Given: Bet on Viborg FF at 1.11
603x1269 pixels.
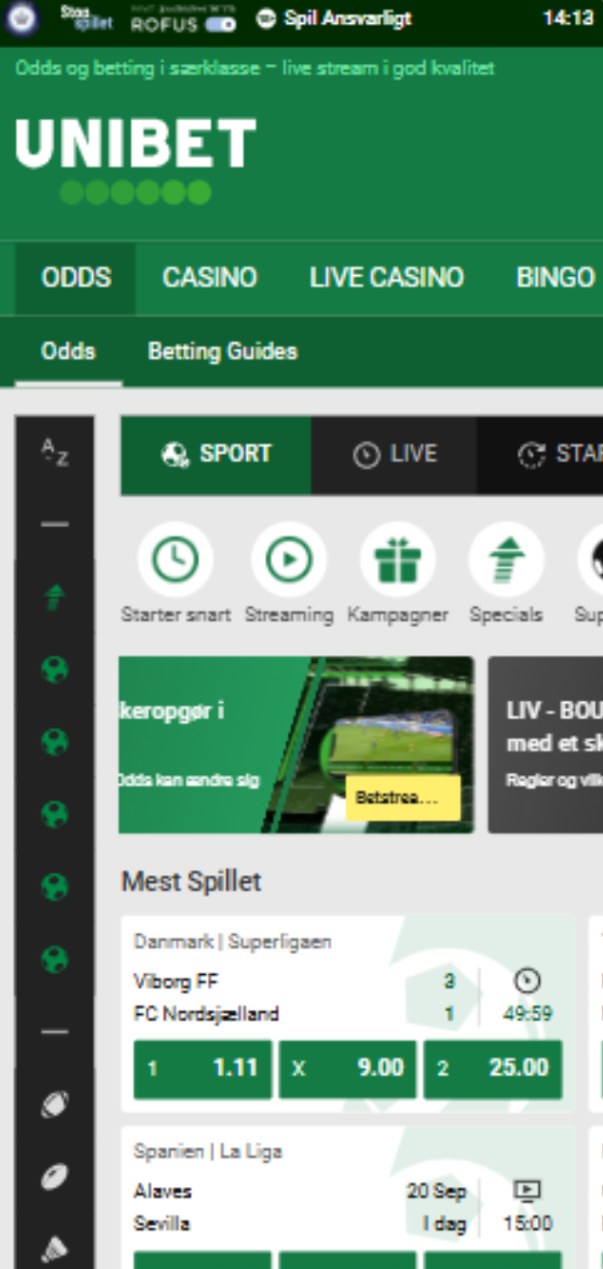Looking at the screenshot, I should click(203, 1068).
